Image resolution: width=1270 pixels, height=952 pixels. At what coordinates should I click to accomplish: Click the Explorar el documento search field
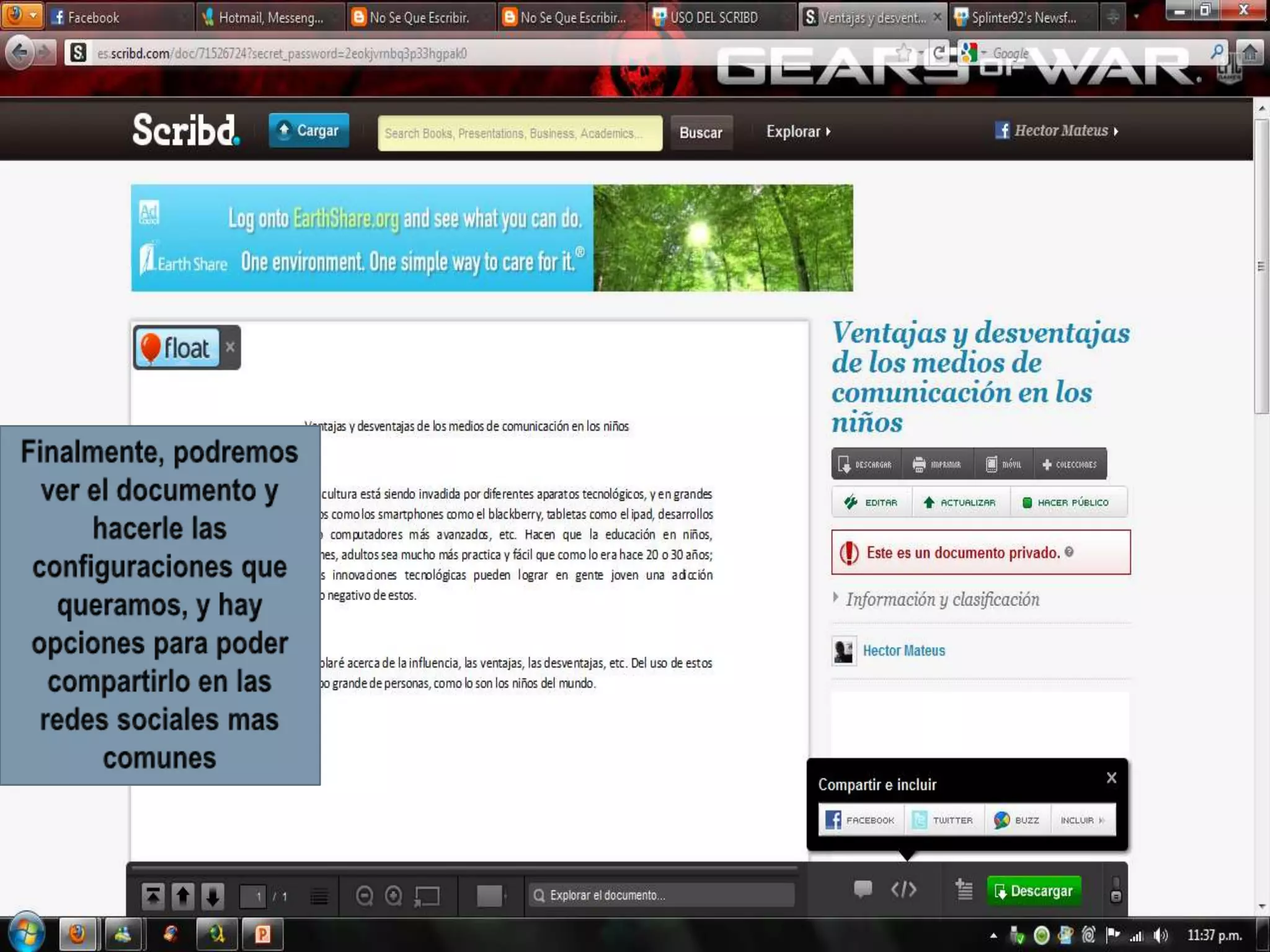pyautogui.click(x=661, y=895)
